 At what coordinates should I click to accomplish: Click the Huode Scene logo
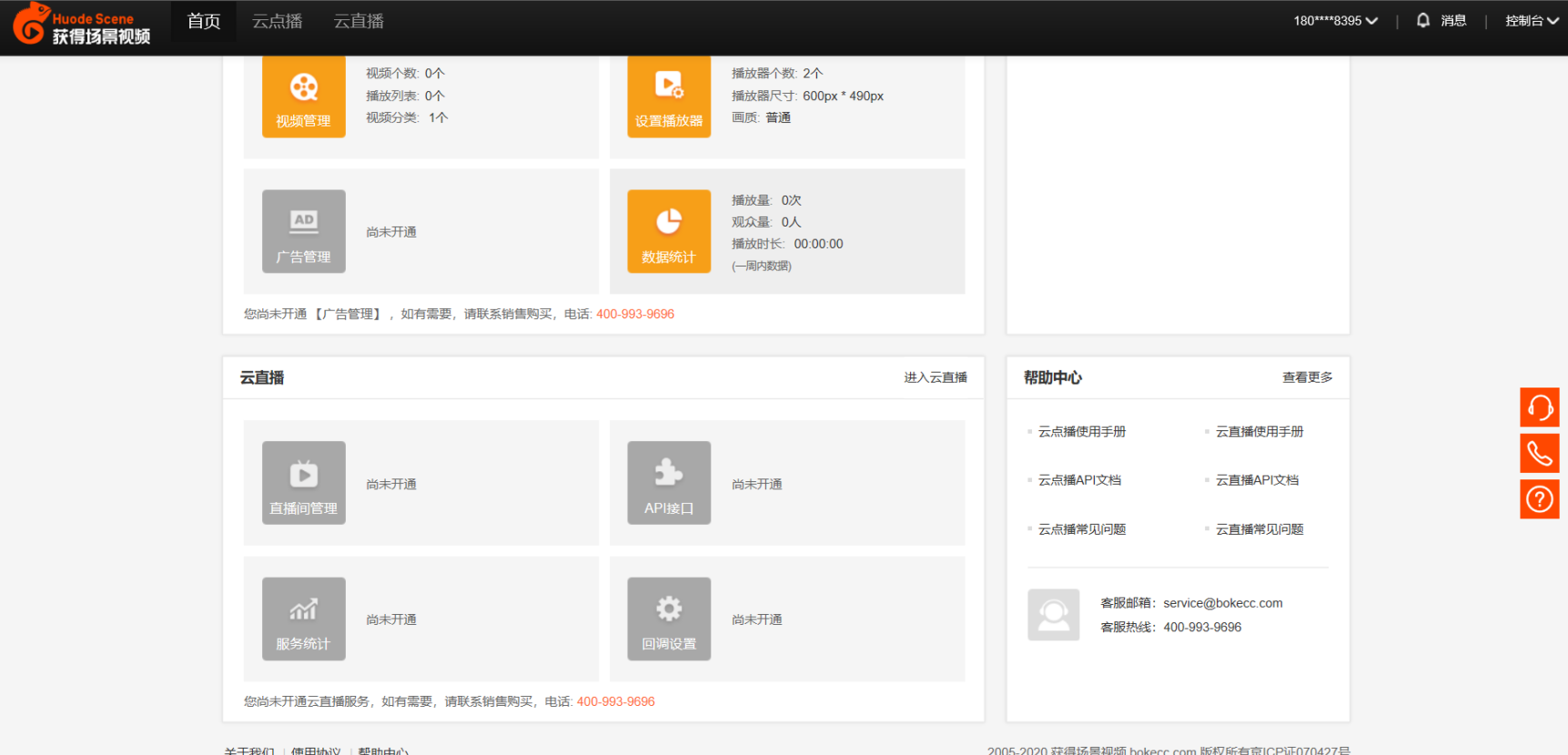pos(82,25)
